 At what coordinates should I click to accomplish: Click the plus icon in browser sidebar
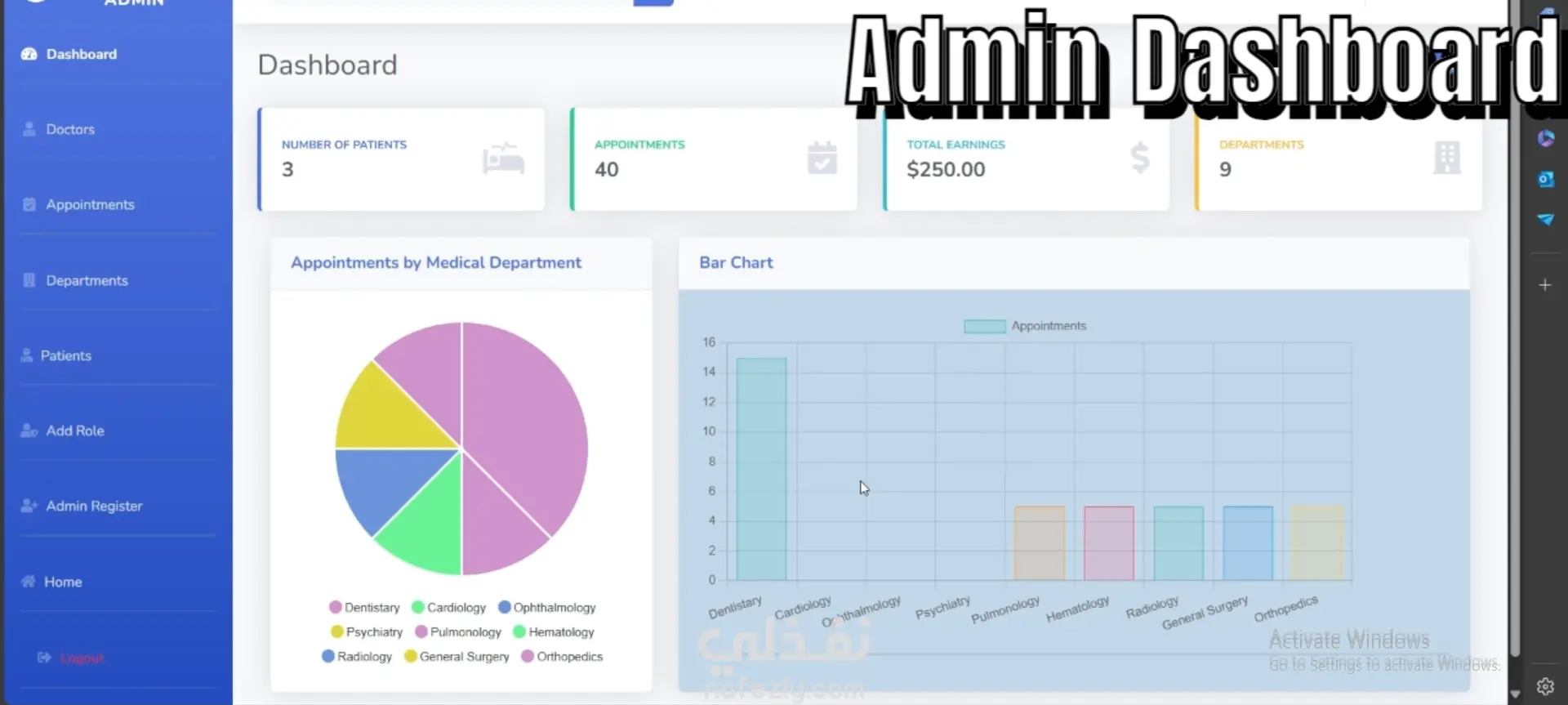[x=1545, y=285]
